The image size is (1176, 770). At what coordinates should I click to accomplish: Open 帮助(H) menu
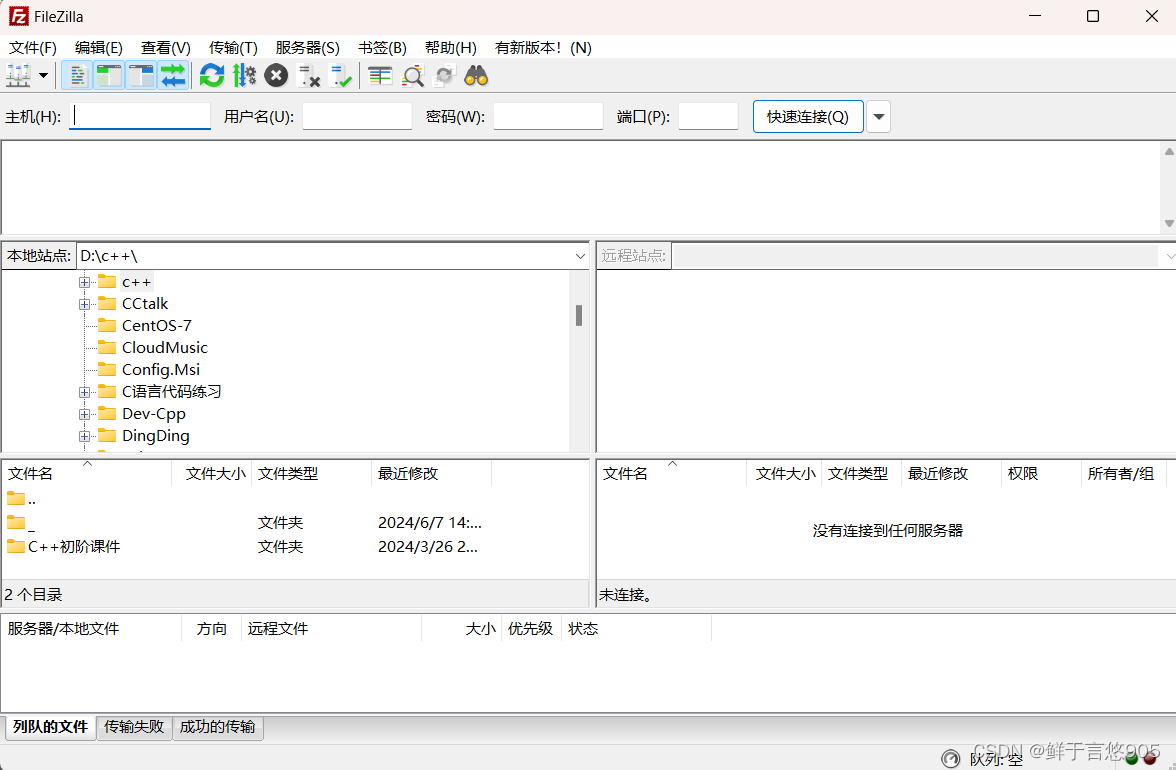451,48
